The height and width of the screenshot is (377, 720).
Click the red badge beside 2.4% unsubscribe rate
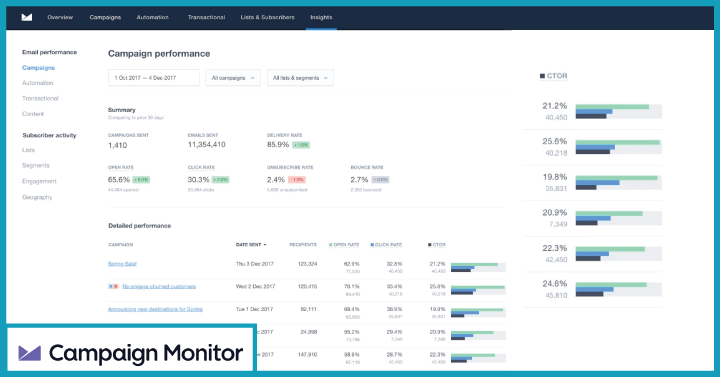click(x=297, y=180)
